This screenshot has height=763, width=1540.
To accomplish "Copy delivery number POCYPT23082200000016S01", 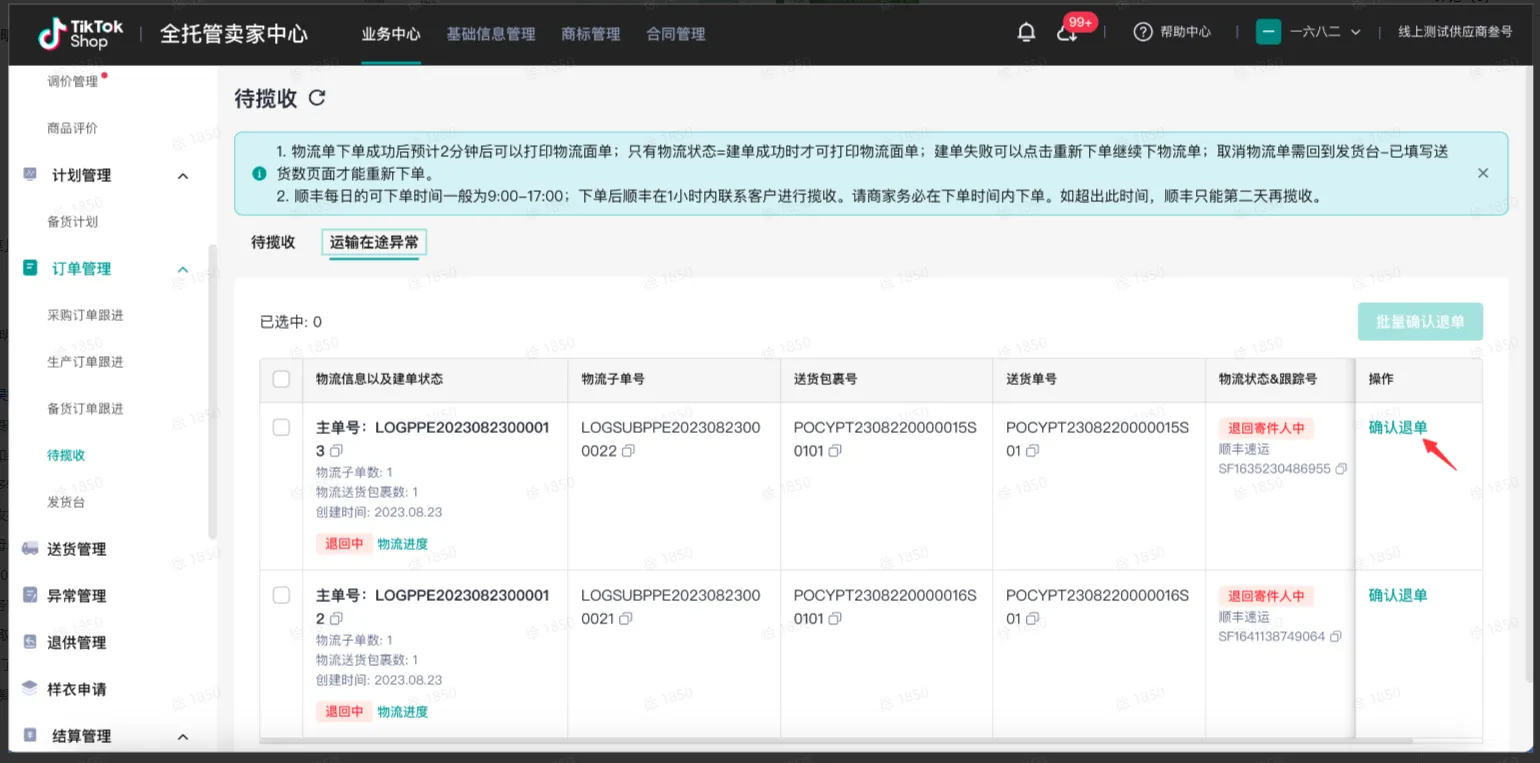I will [x=1033, y=619].
